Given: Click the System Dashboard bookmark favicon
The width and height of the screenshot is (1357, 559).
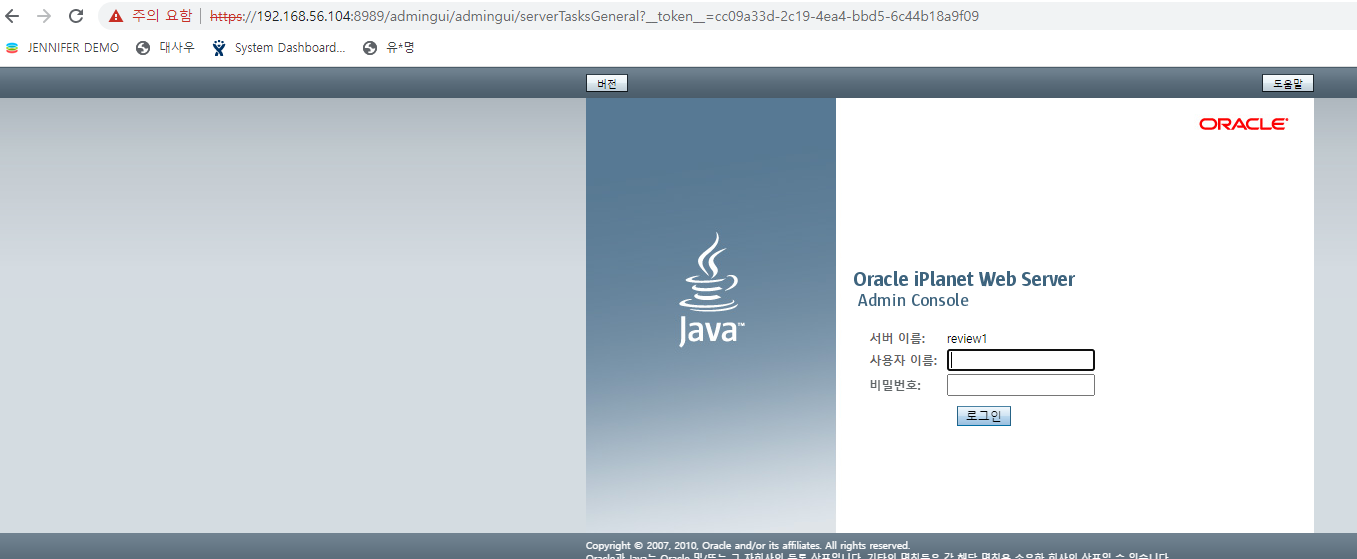Looking at the screenshot, I should (x=219, y=48).
